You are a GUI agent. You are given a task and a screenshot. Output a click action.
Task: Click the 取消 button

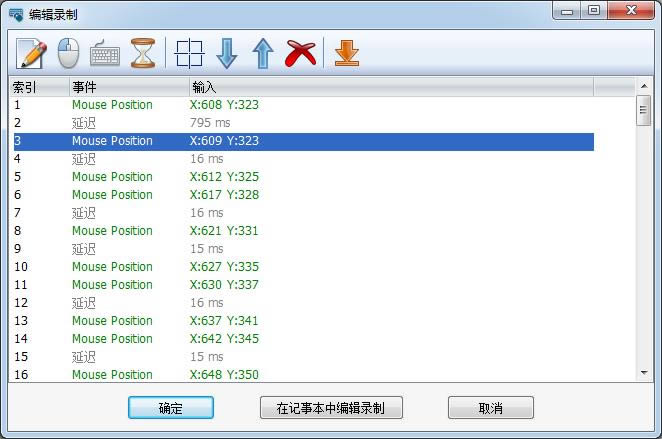(490, 408)
